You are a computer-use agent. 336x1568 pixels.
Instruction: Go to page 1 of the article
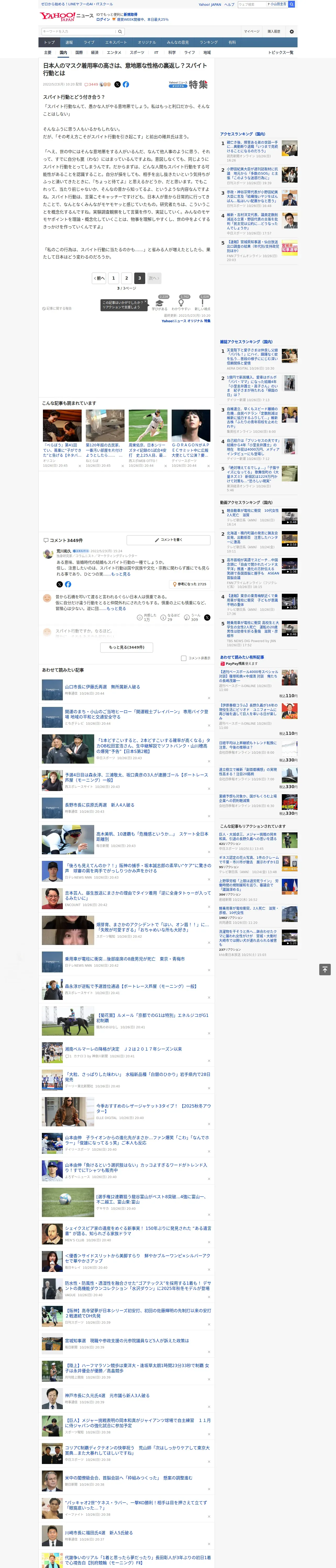tap(113, 278)
